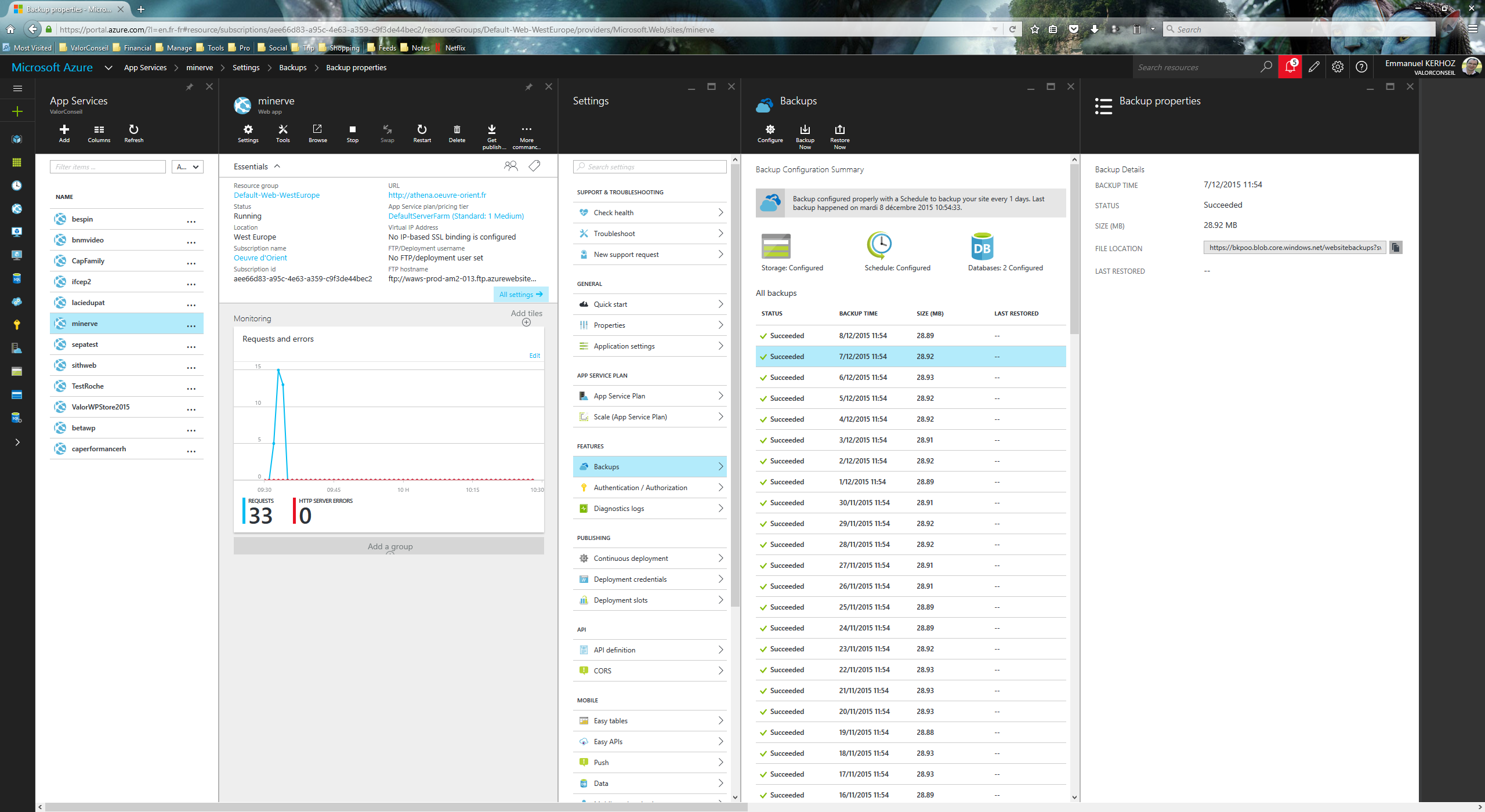Image resolution: width=1485 pixels, height=812 pixels.
Task: Go to the Backups breadcrumb
Action: (293, 68)
